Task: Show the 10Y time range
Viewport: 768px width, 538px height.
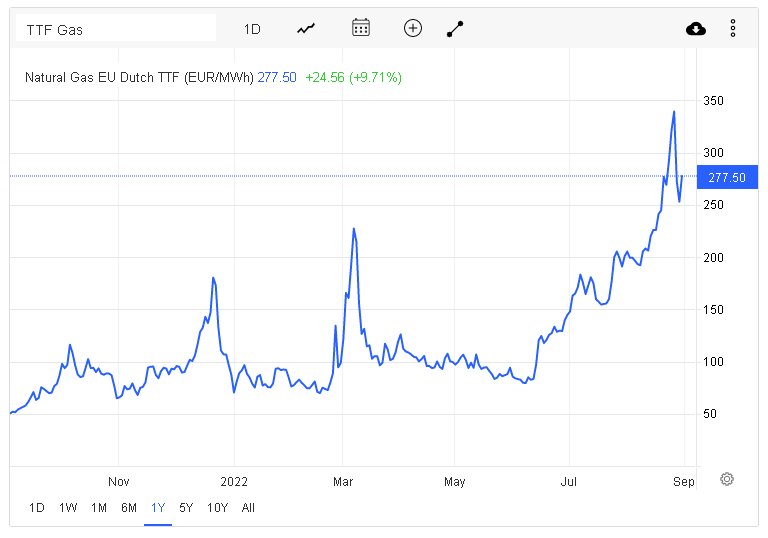Action: (x=217, y=508)
